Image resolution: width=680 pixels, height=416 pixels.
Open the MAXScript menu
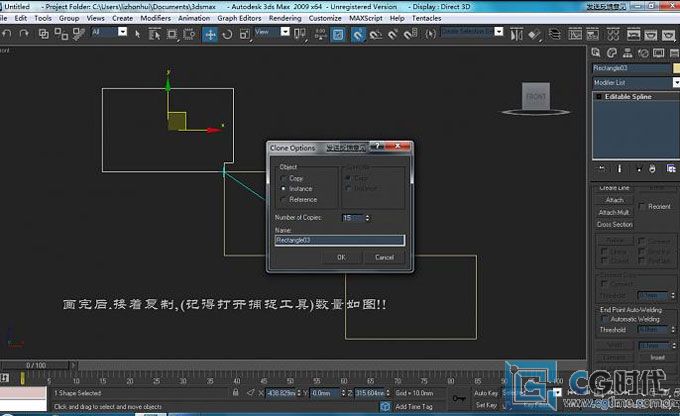366,18
